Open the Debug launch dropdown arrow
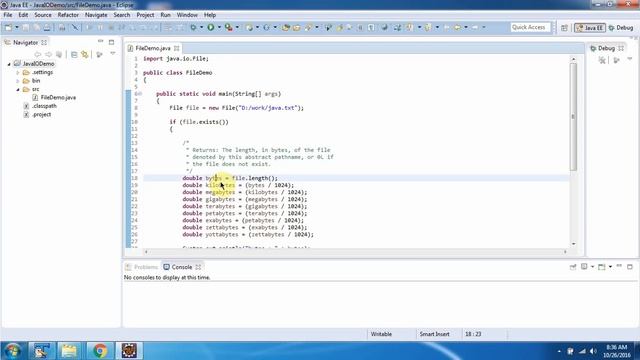640x360 pixels. coord(201,27)
